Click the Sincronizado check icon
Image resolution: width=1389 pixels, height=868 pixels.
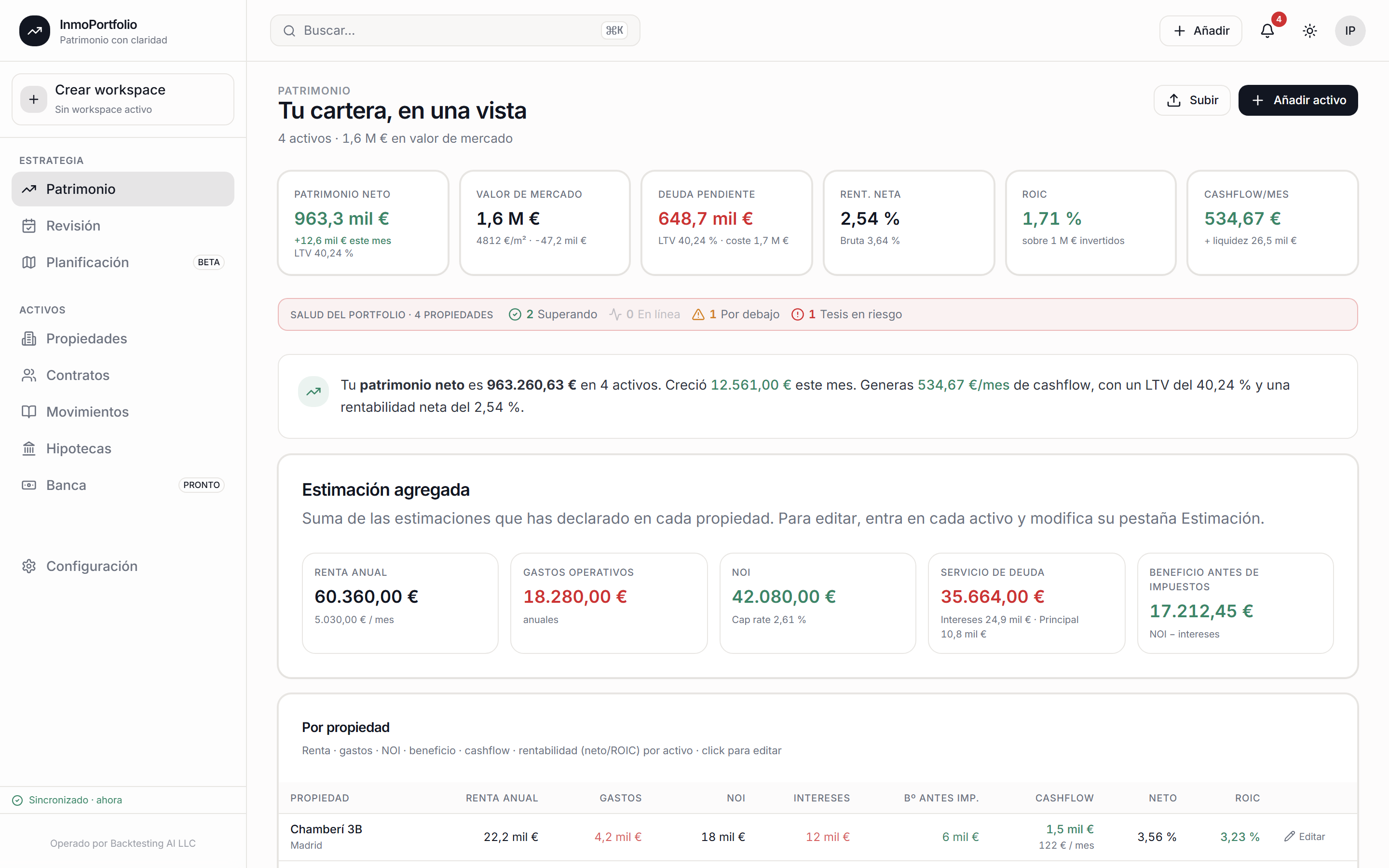click(x=17, y=800)
